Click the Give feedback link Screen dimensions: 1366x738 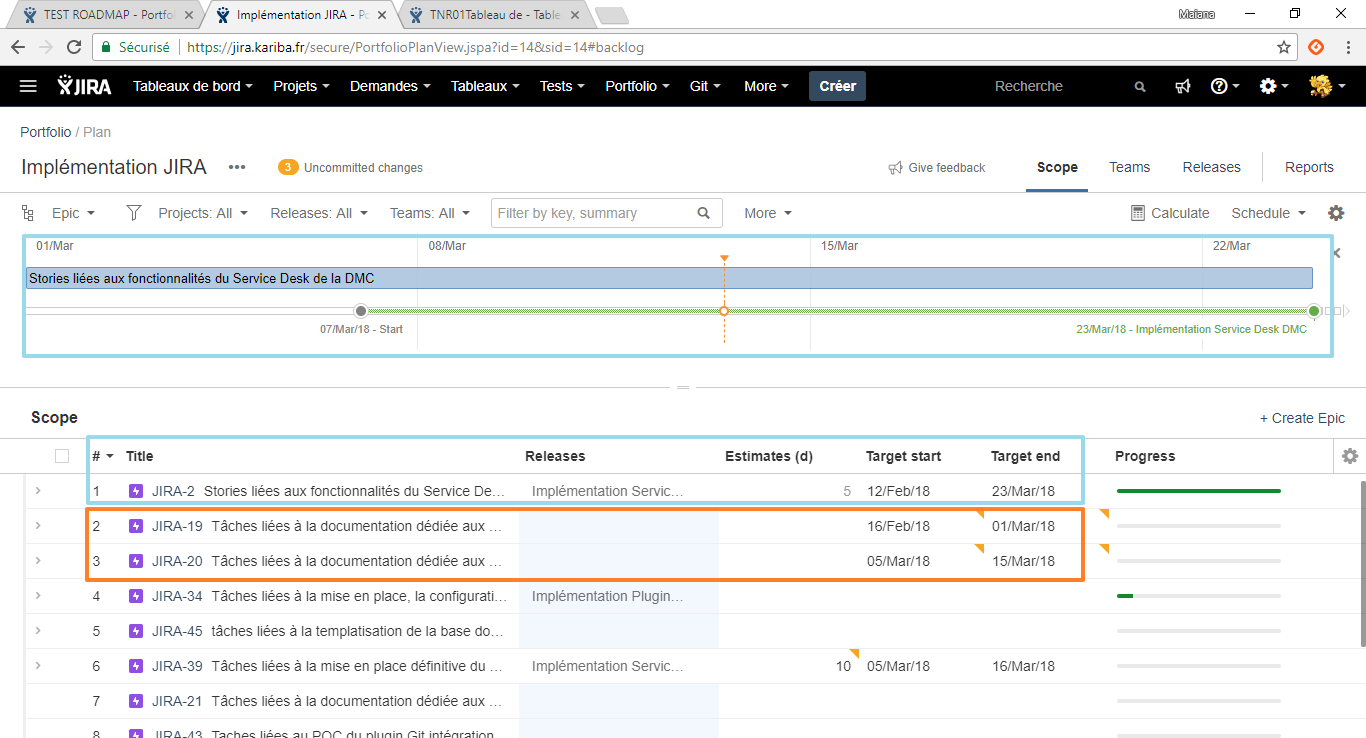937,168
